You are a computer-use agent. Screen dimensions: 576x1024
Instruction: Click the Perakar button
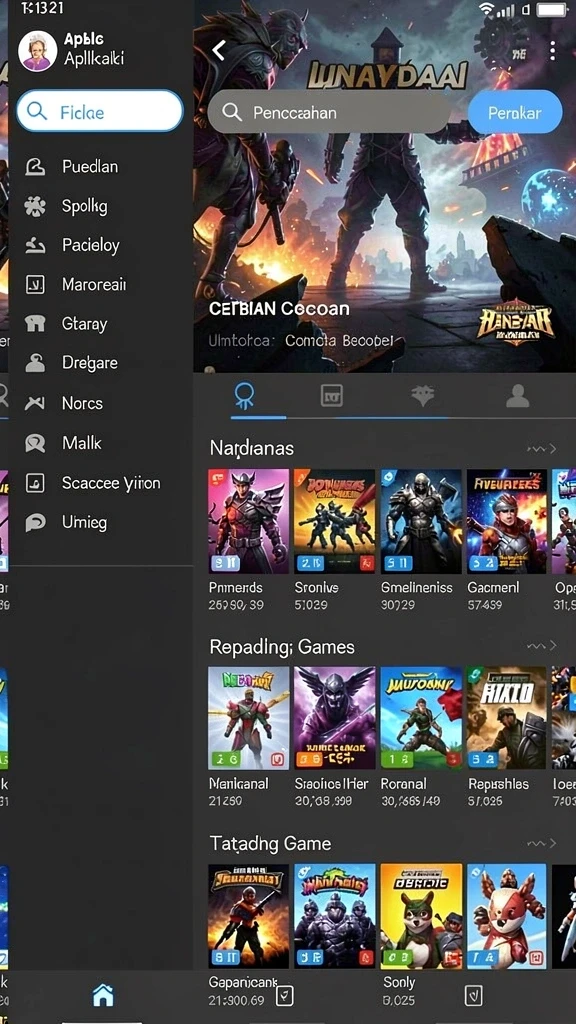pos(515,112)
